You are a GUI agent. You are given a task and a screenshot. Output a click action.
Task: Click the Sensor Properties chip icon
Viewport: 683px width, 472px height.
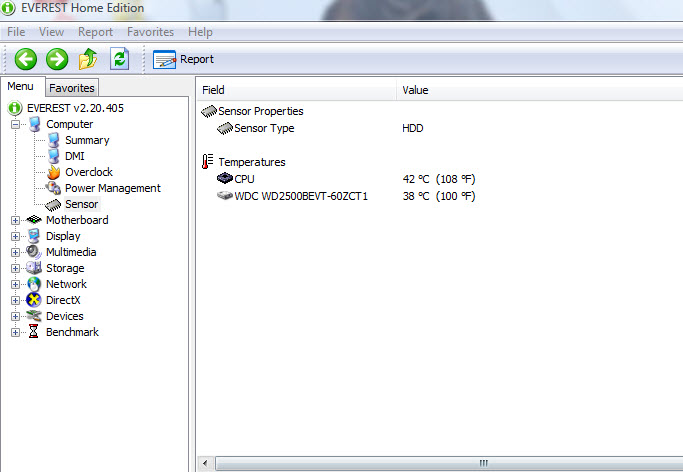pyautogui.click(x=209, y=111)
